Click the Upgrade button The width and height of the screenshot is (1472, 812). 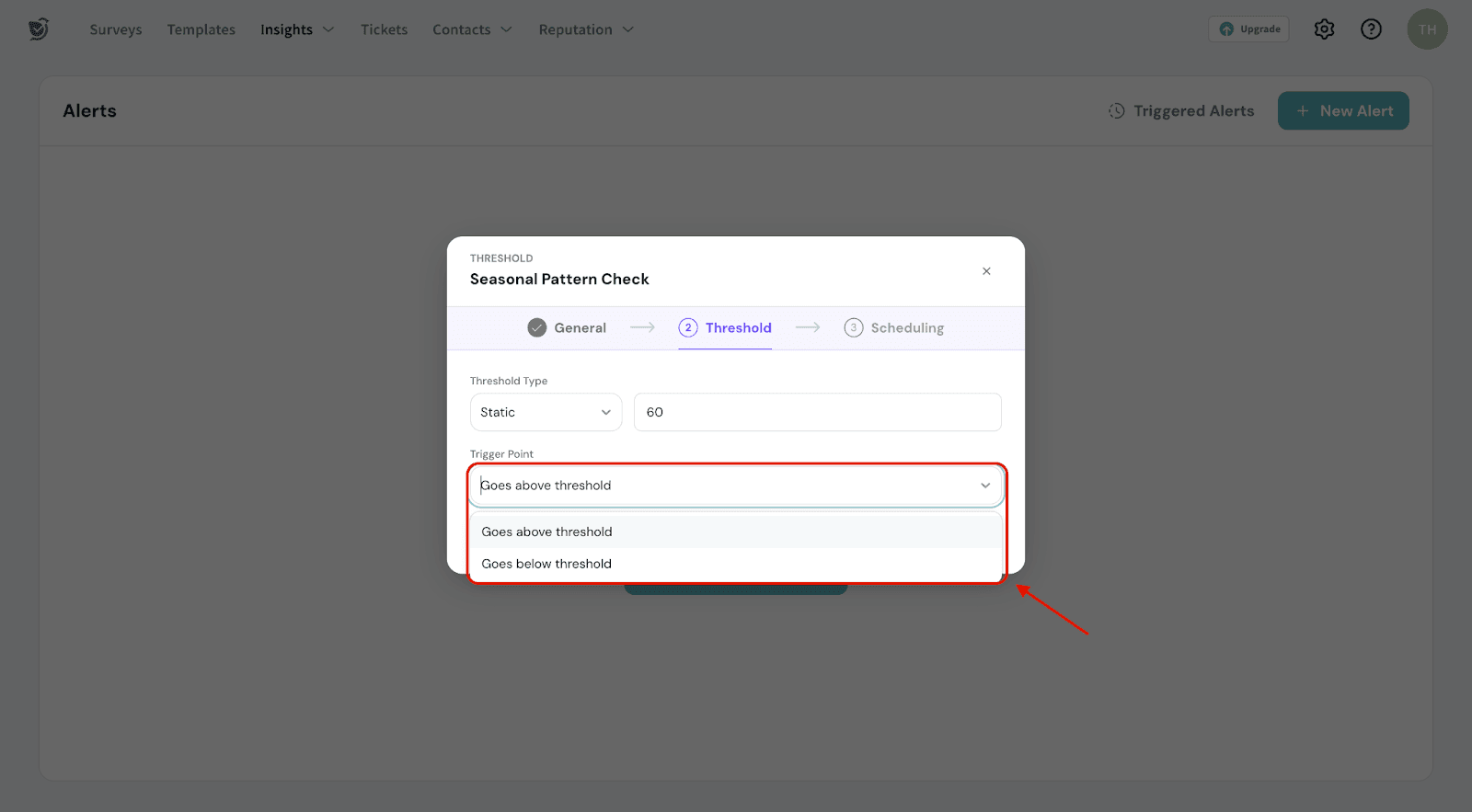click(x=1248, y=29)
